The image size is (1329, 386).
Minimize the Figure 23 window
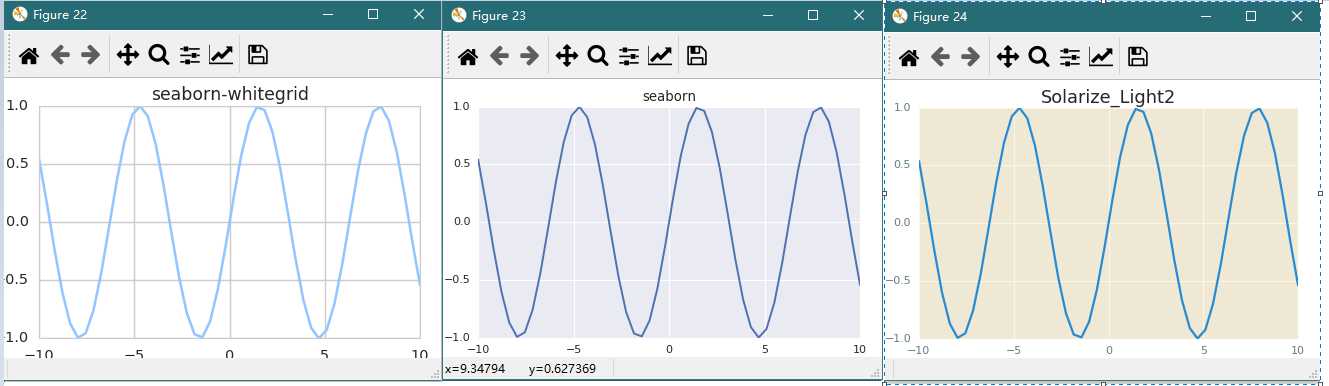pyautogui.click(x=767, y=15)
